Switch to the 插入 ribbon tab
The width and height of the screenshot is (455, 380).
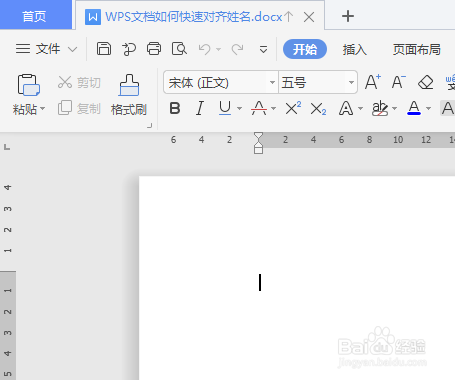(x=354, y=50)
